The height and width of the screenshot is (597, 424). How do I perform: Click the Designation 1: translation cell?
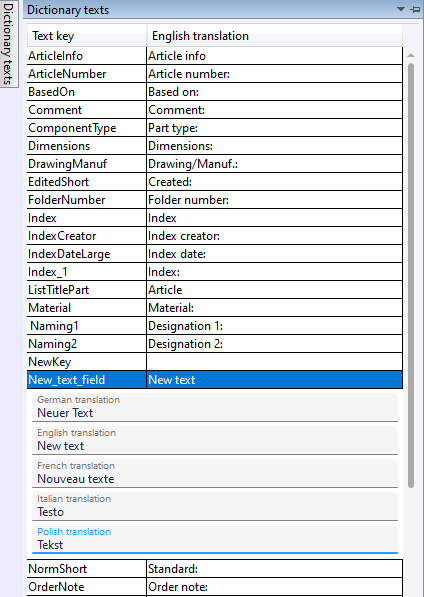(x=274, y=326)
